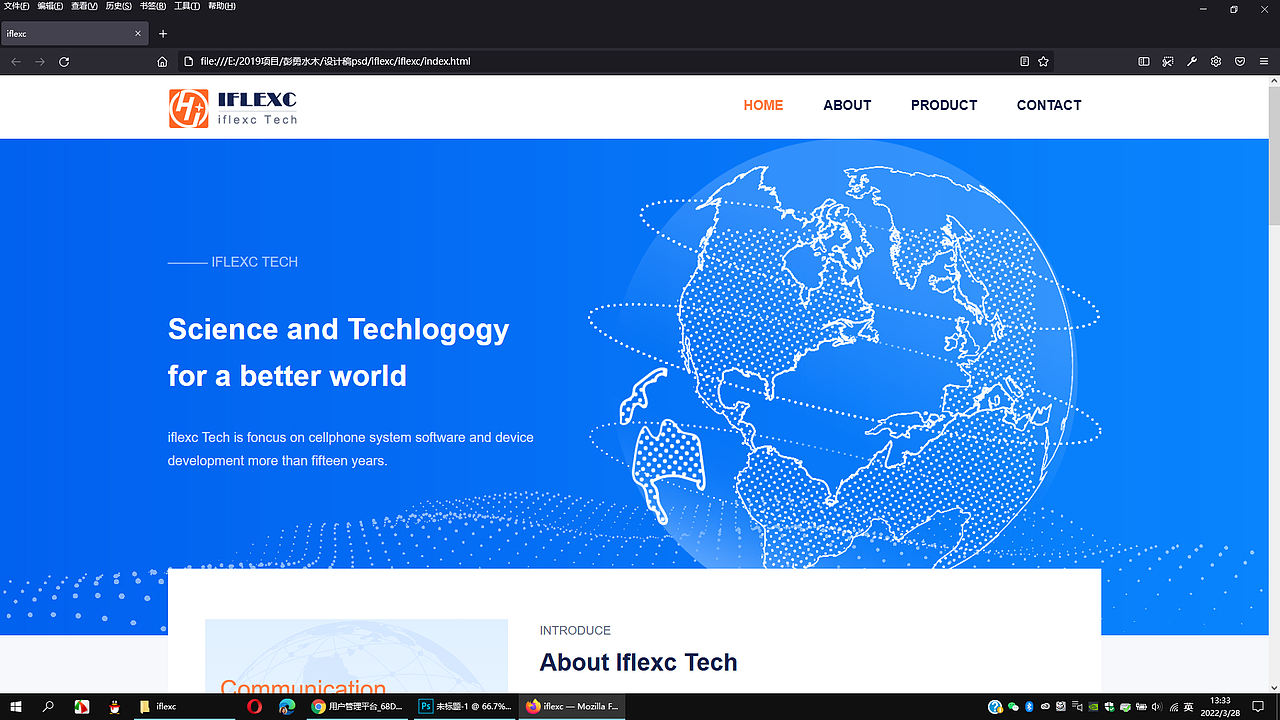Switch to the Firefox iflexc taskbar button
The height and width of the screenshot is (720, 1280).
coord(574,706)
